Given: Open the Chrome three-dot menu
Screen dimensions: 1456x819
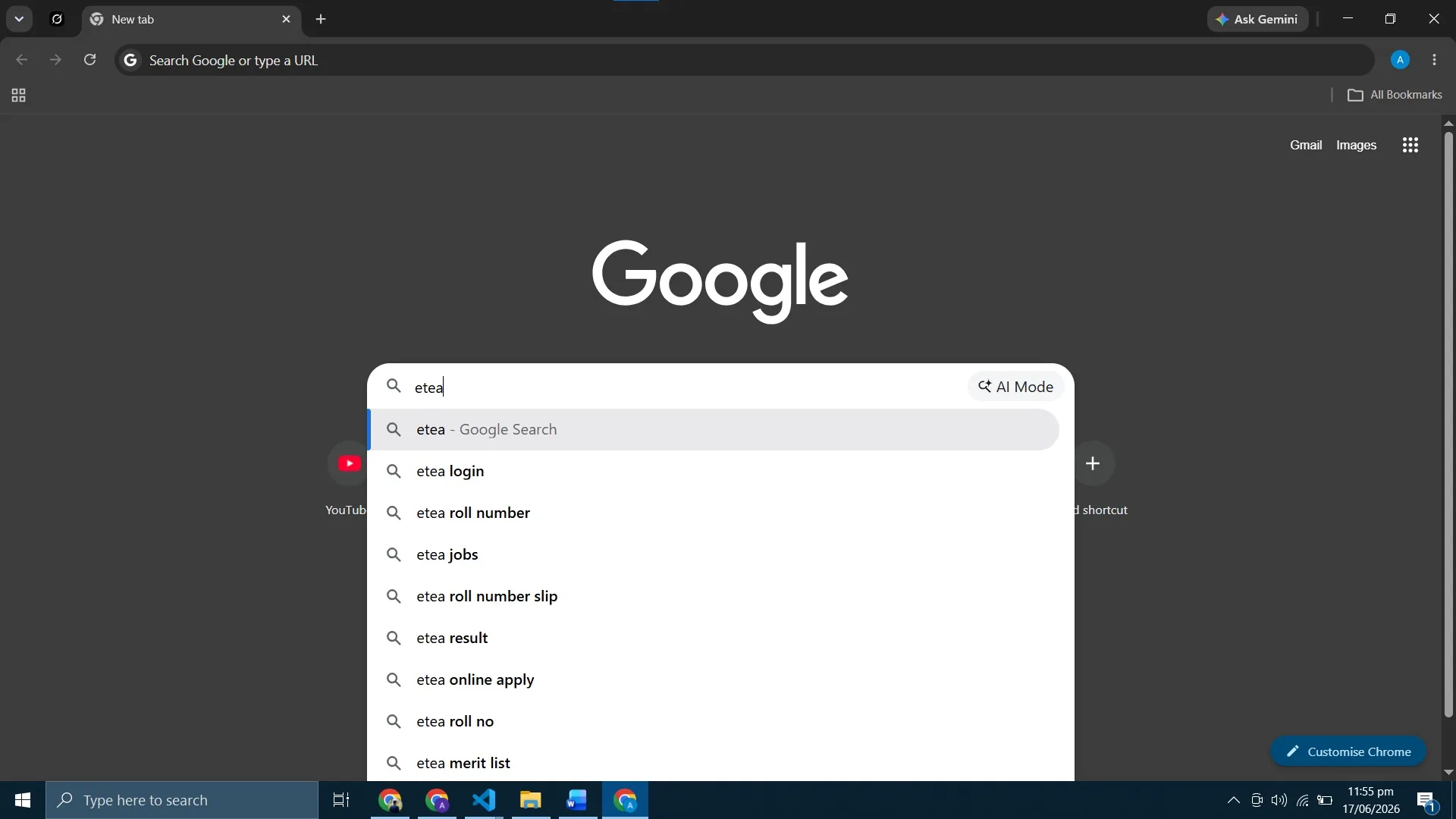Looking at the screenshot, I should tap(1434, 60).
